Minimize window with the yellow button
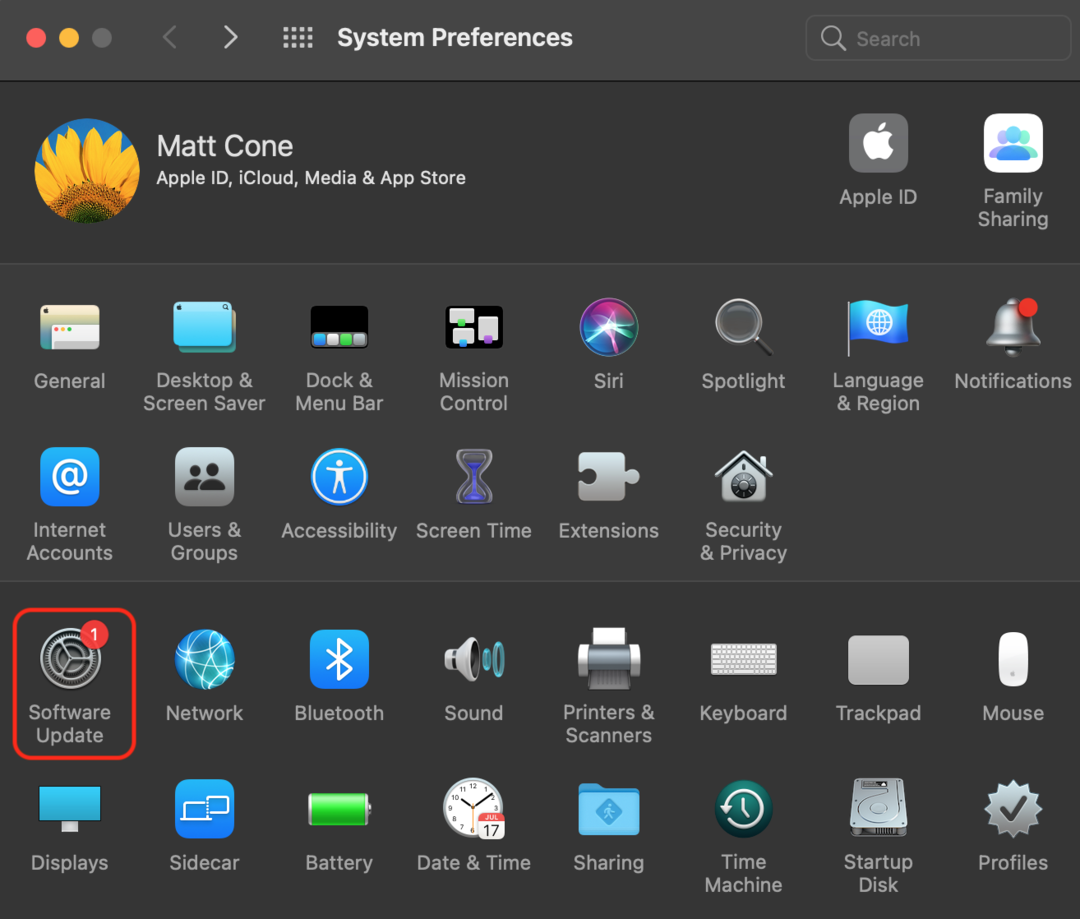The image size is (1080, 919). pyautogui.click(x=69, y=37)
